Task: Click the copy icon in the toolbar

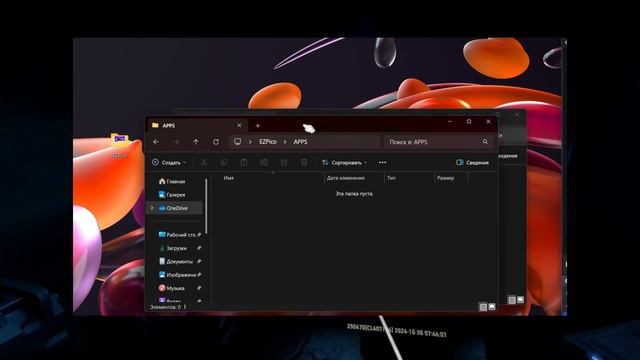Action: point(224,162)
